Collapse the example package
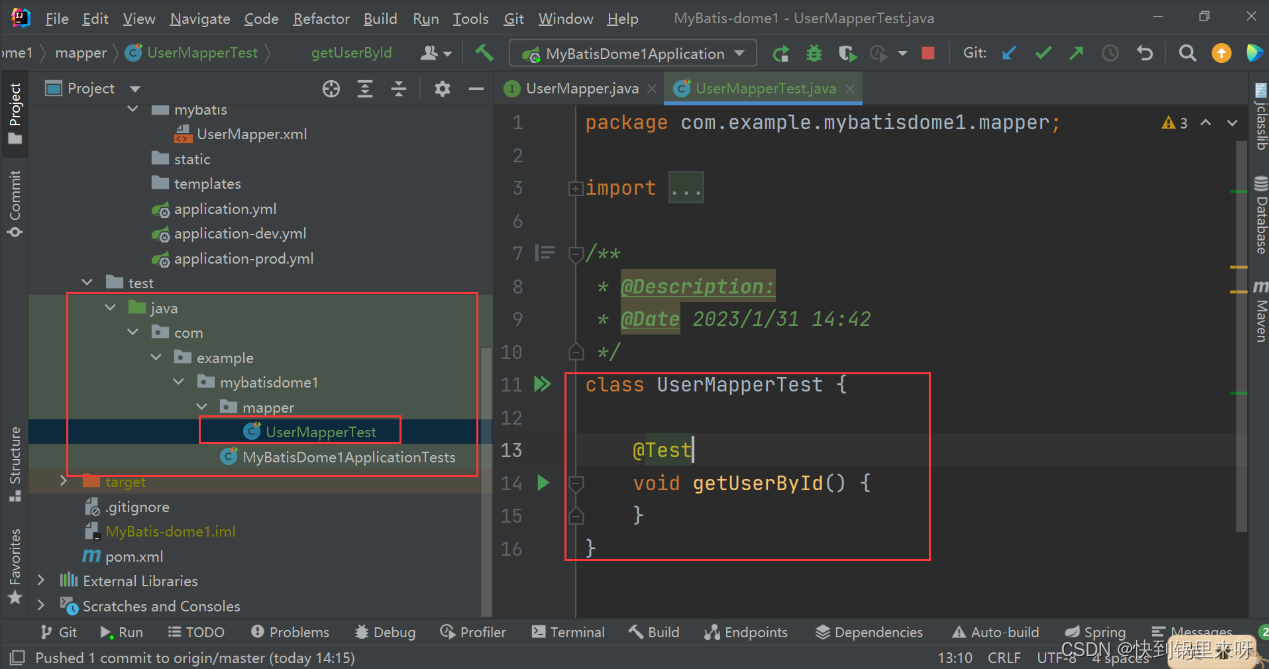This screenshot has width=1269, height=669. (156, 357)
